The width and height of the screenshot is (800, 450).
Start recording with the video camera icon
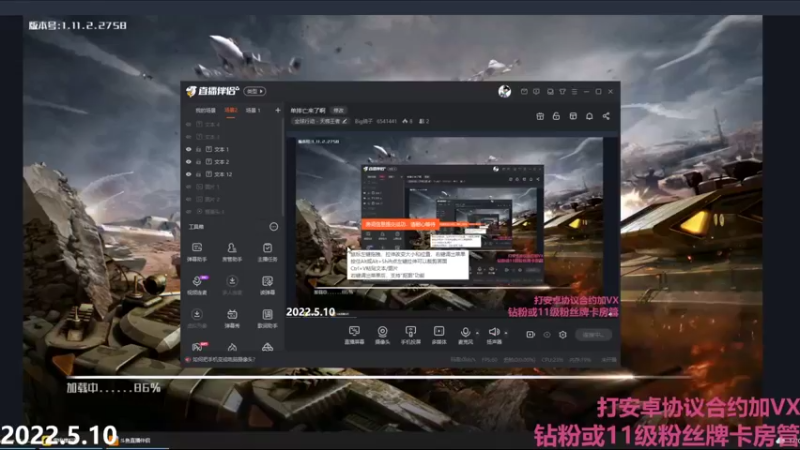point(531,335)
